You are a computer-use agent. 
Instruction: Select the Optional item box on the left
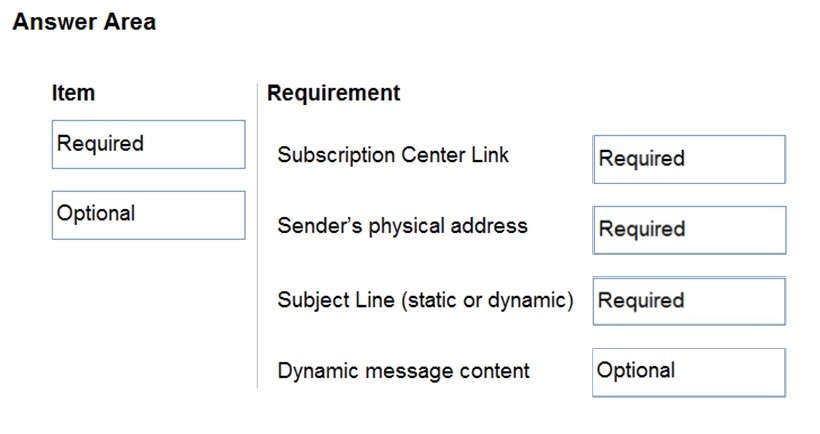point(149,215)
